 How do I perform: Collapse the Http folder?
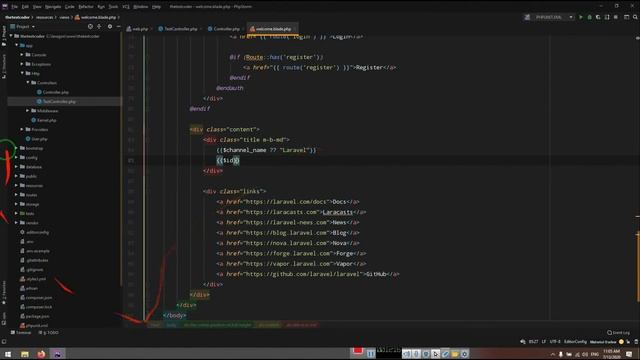(22, 73)
